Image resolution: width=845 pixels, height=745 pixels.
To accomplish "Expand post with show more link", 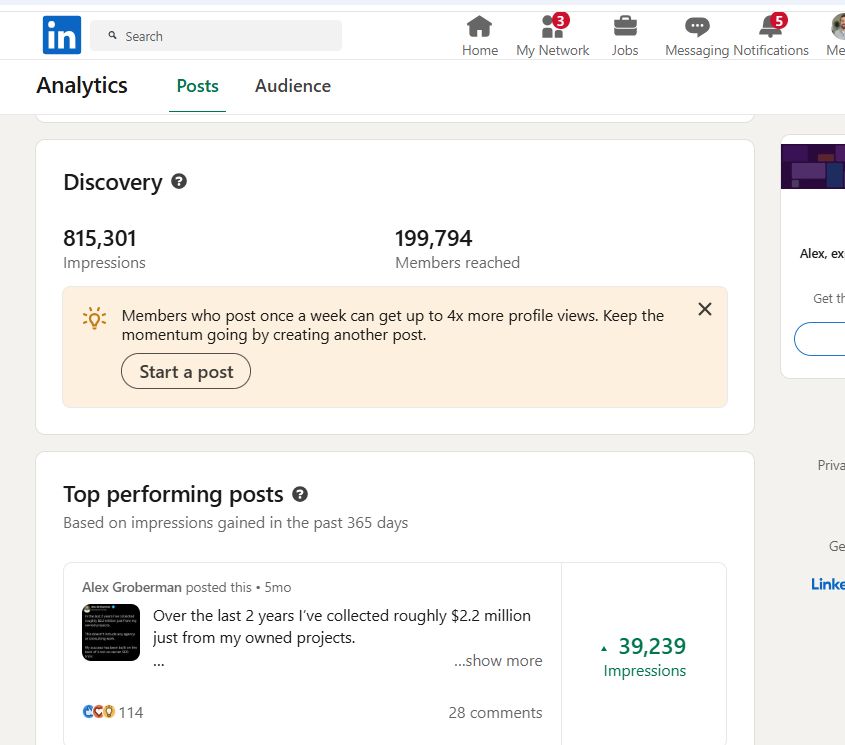I will tap(498, 660).
